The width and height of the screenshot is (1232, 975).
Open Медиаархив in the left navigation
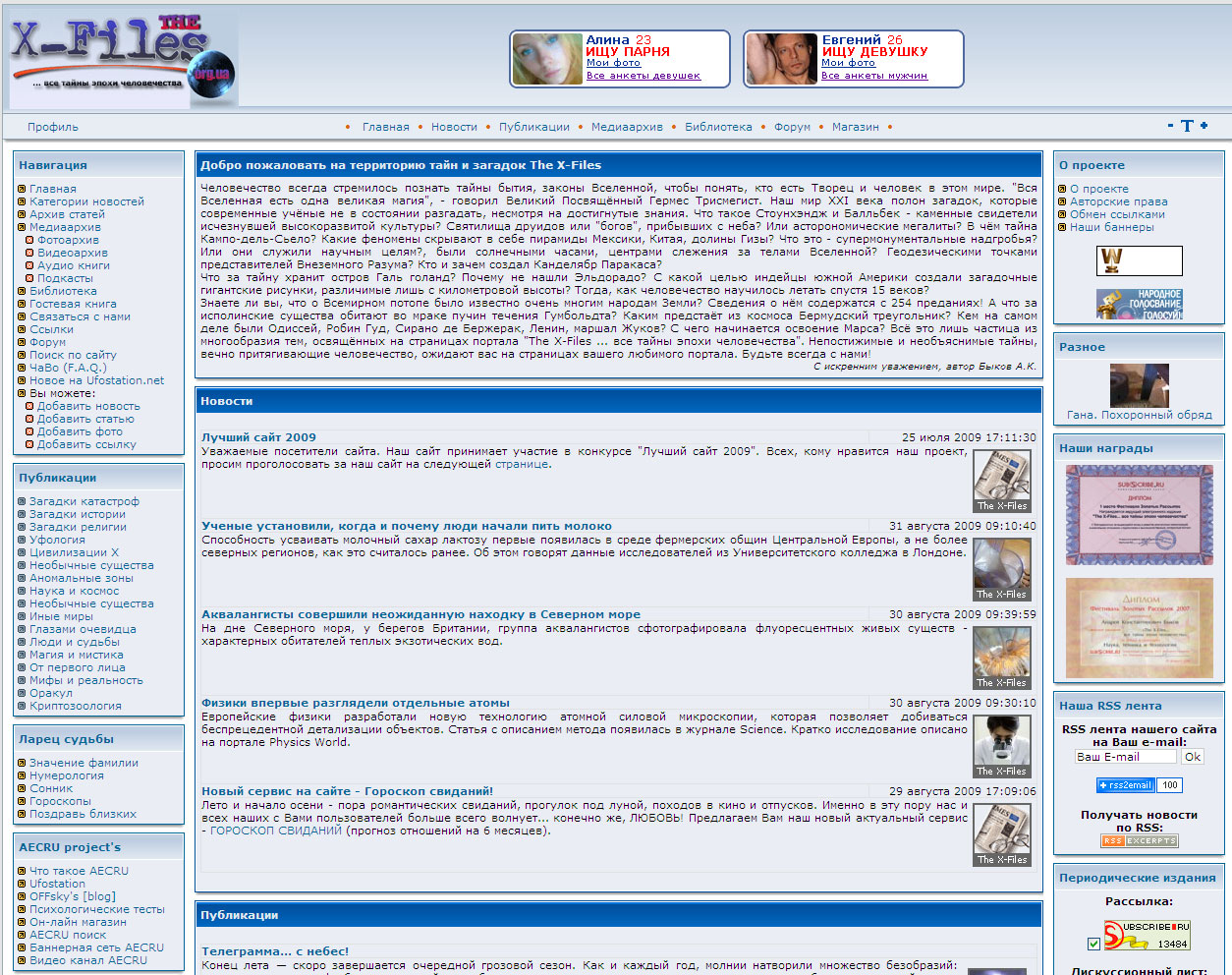coord(65,227)
